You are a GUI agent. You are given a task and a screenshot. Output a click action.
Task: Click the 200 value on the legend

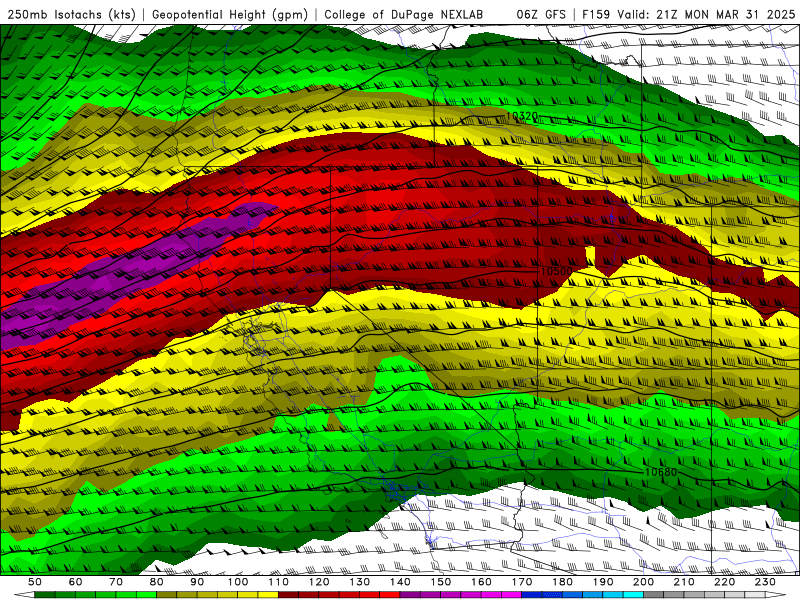[643, 582]
